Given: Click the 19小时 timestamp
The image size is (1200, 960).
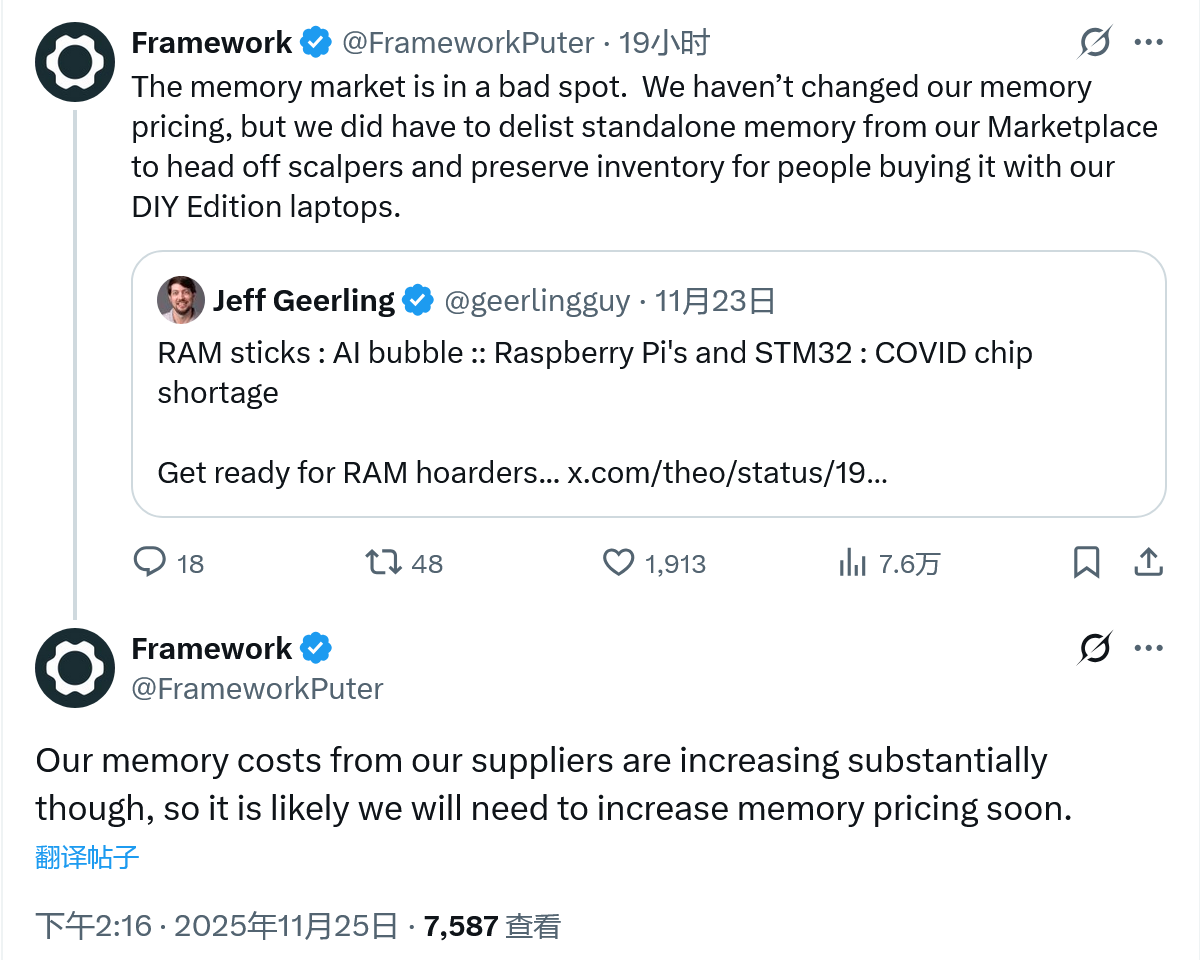Looking at the screenshot, I should pos(664,43).
